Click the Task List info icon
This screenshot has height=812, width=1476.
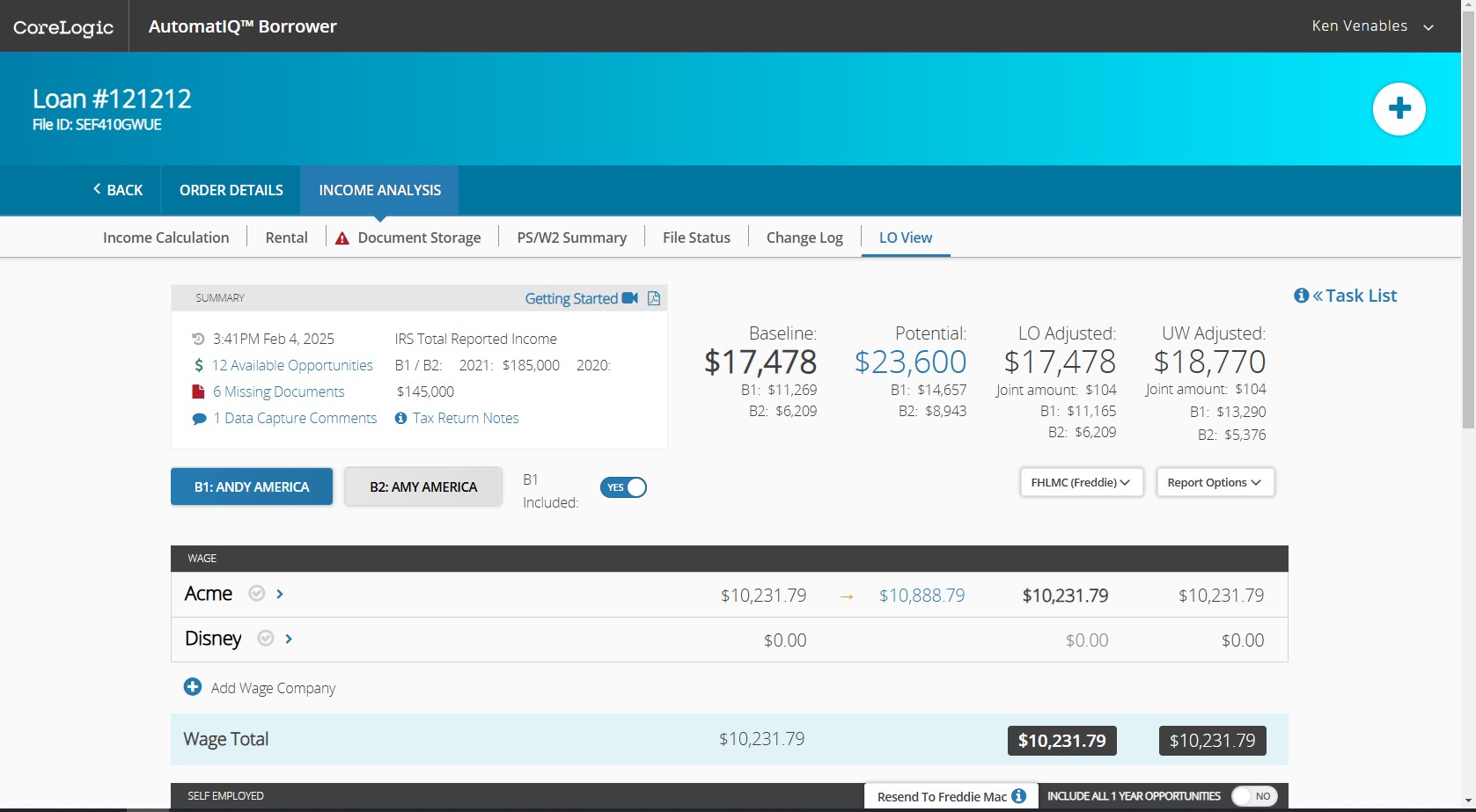1301,296
